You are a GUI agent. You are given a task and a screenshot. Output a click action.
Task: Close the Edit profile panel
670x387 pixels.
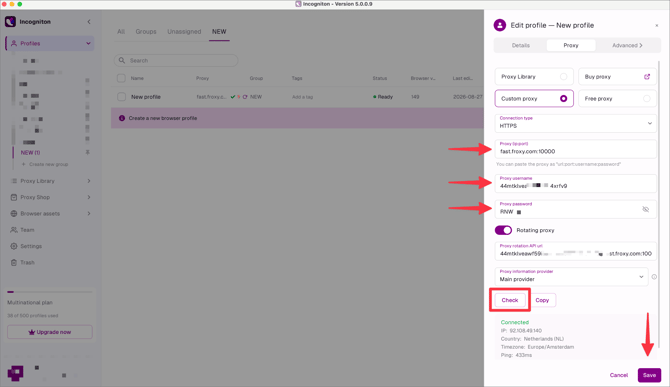point(657,26)
